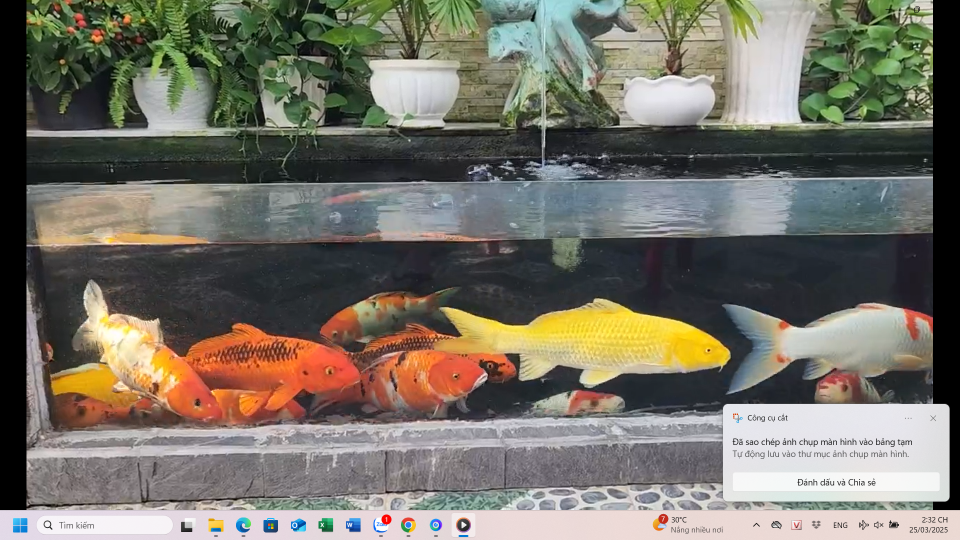
Task: Click 'Nắng nhiều nơi' weather text
Action: (696, 530)
